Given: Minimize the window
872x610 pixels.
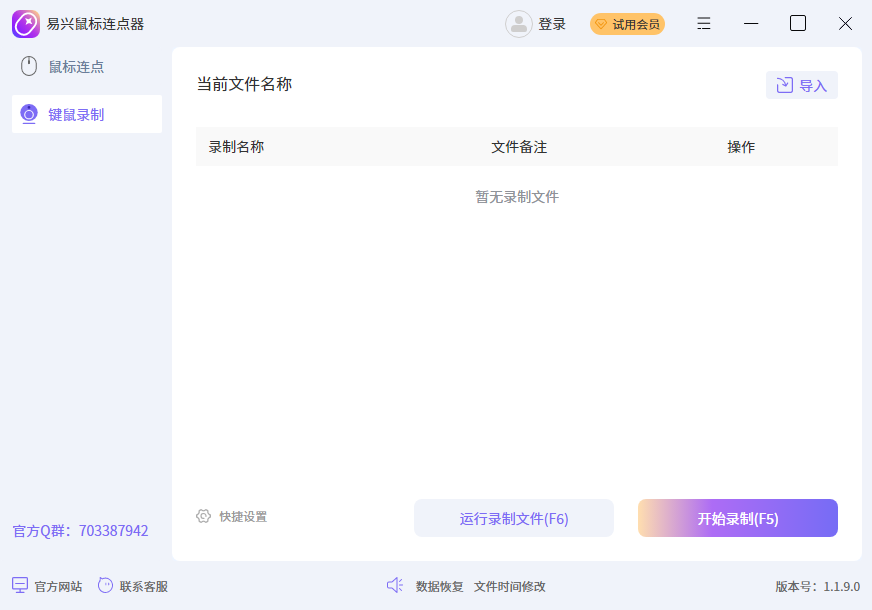Looking at the screenshot, I should click(751, 23).
